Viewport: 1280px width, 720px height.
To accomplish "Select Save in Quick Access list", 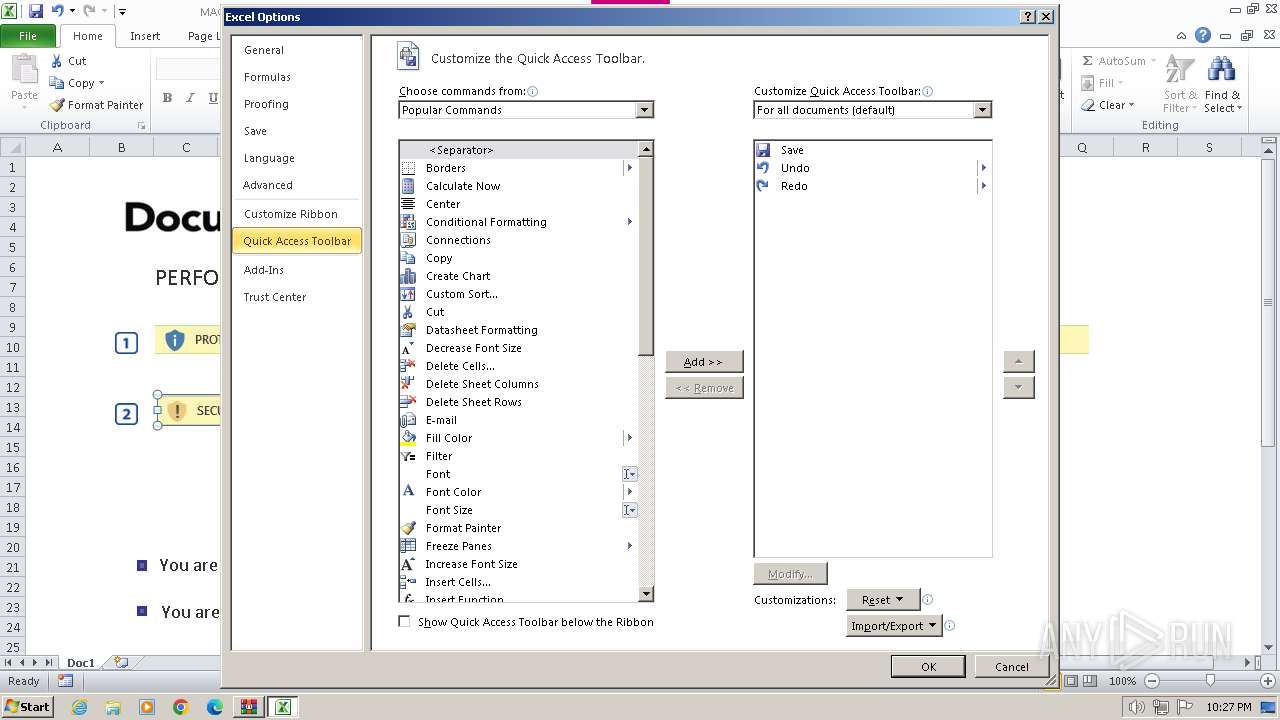I will click(x=872, y=150).
